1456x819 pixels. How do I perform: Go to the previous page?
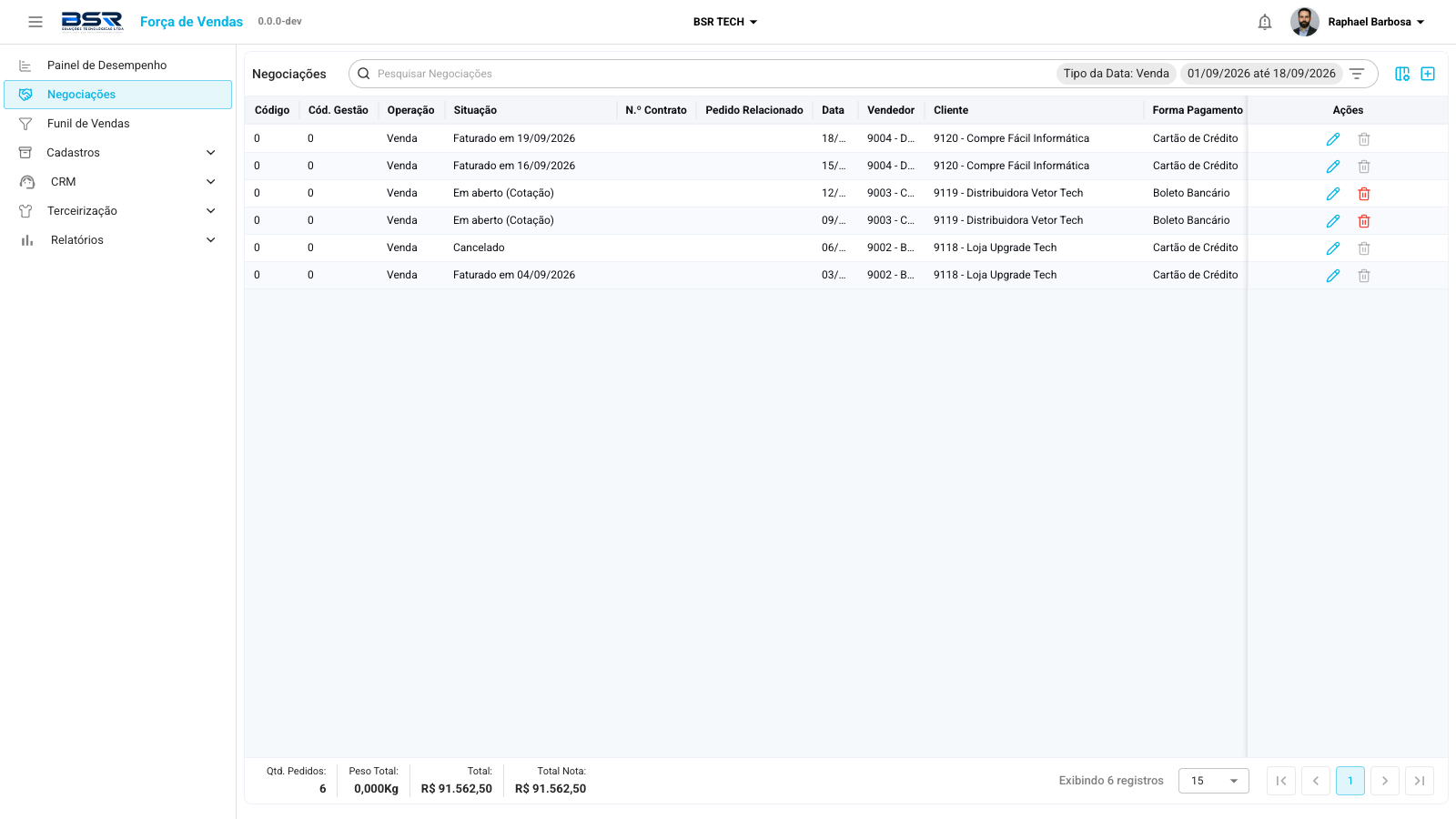tap(1316, 781)
